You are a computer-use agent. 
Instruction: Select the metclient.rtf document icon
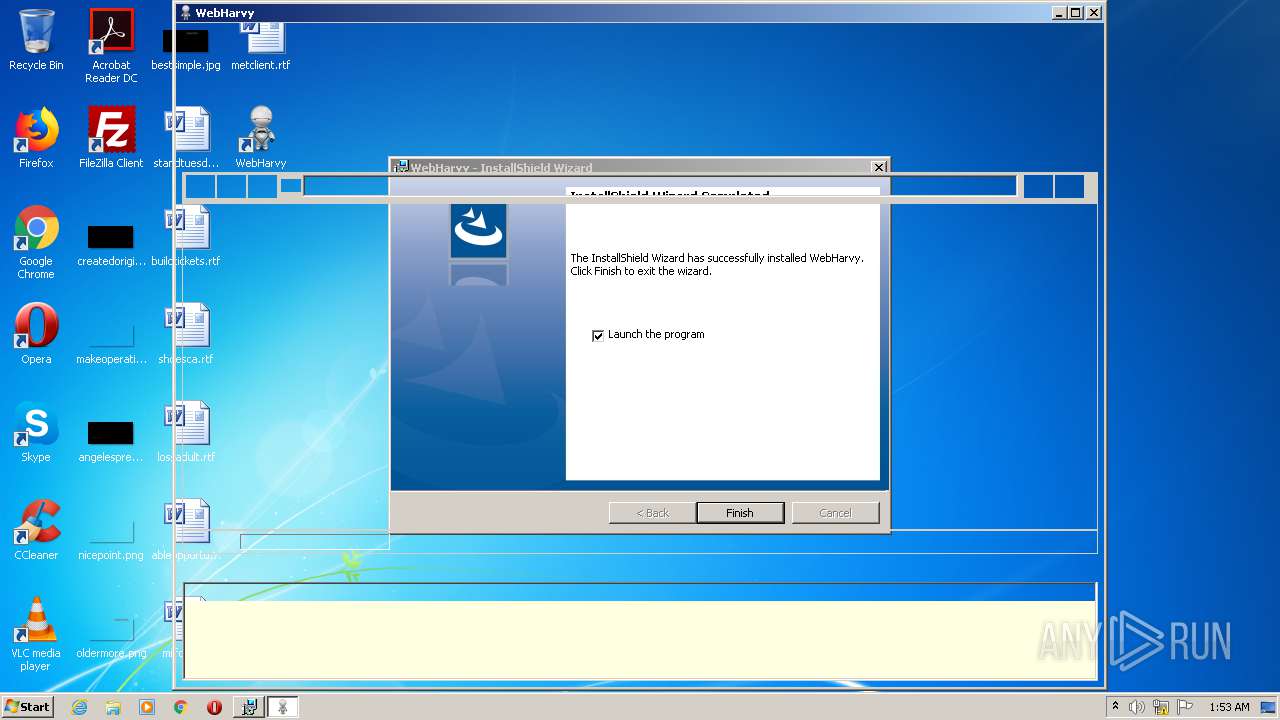click(261, 46)
